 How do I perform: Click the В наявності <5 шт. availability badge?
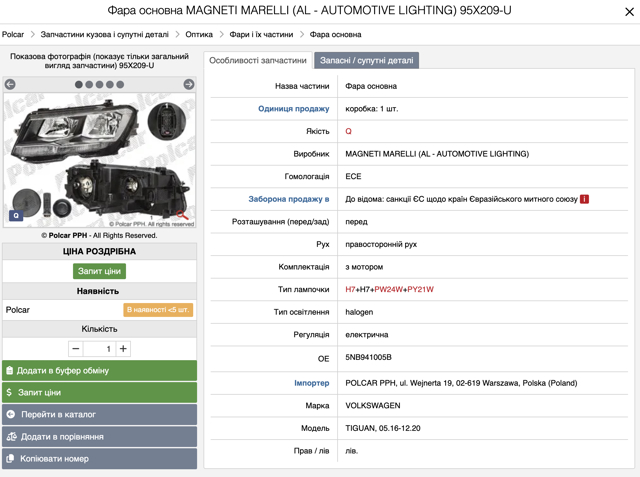pyautogui.click(x=158, y=310)
